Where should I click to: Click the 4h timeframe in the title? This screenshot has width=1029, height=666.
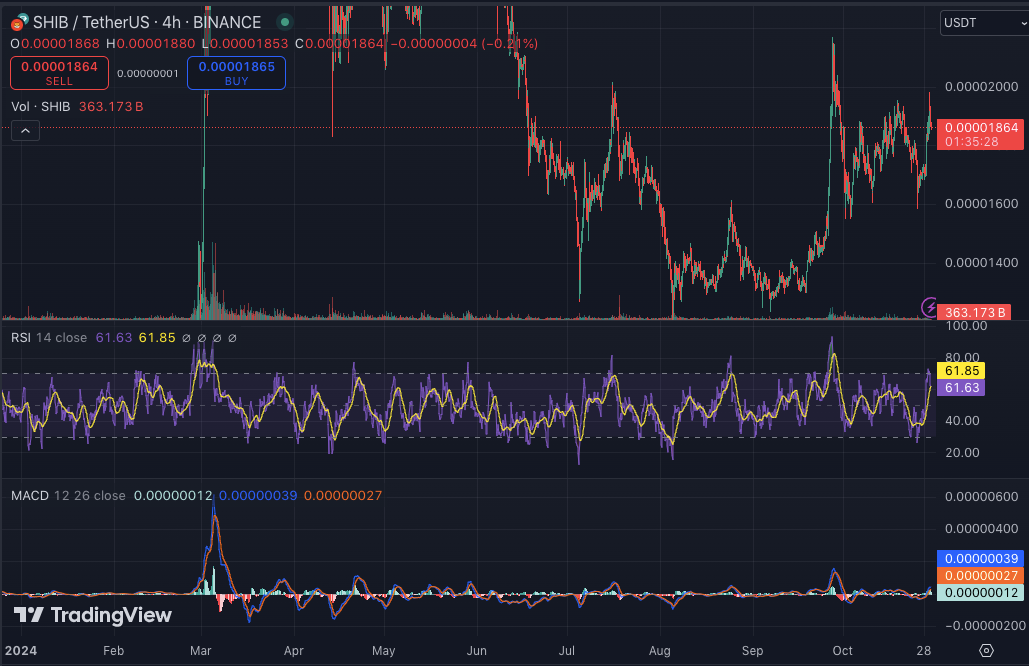(171, 22)
